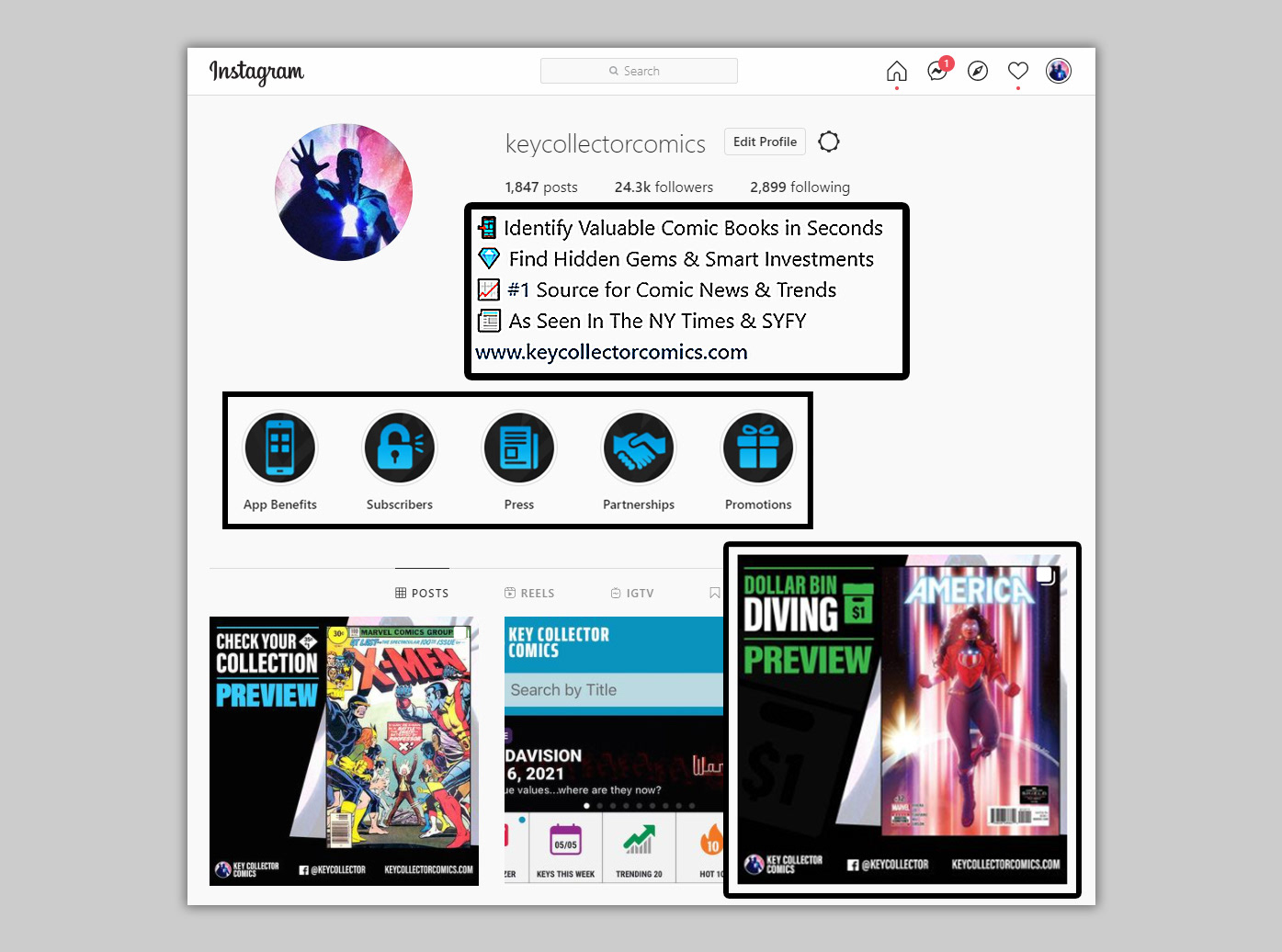Open the Partnerships story highlight
Screen dimensions: 1282x952
(x=639, y=460)
